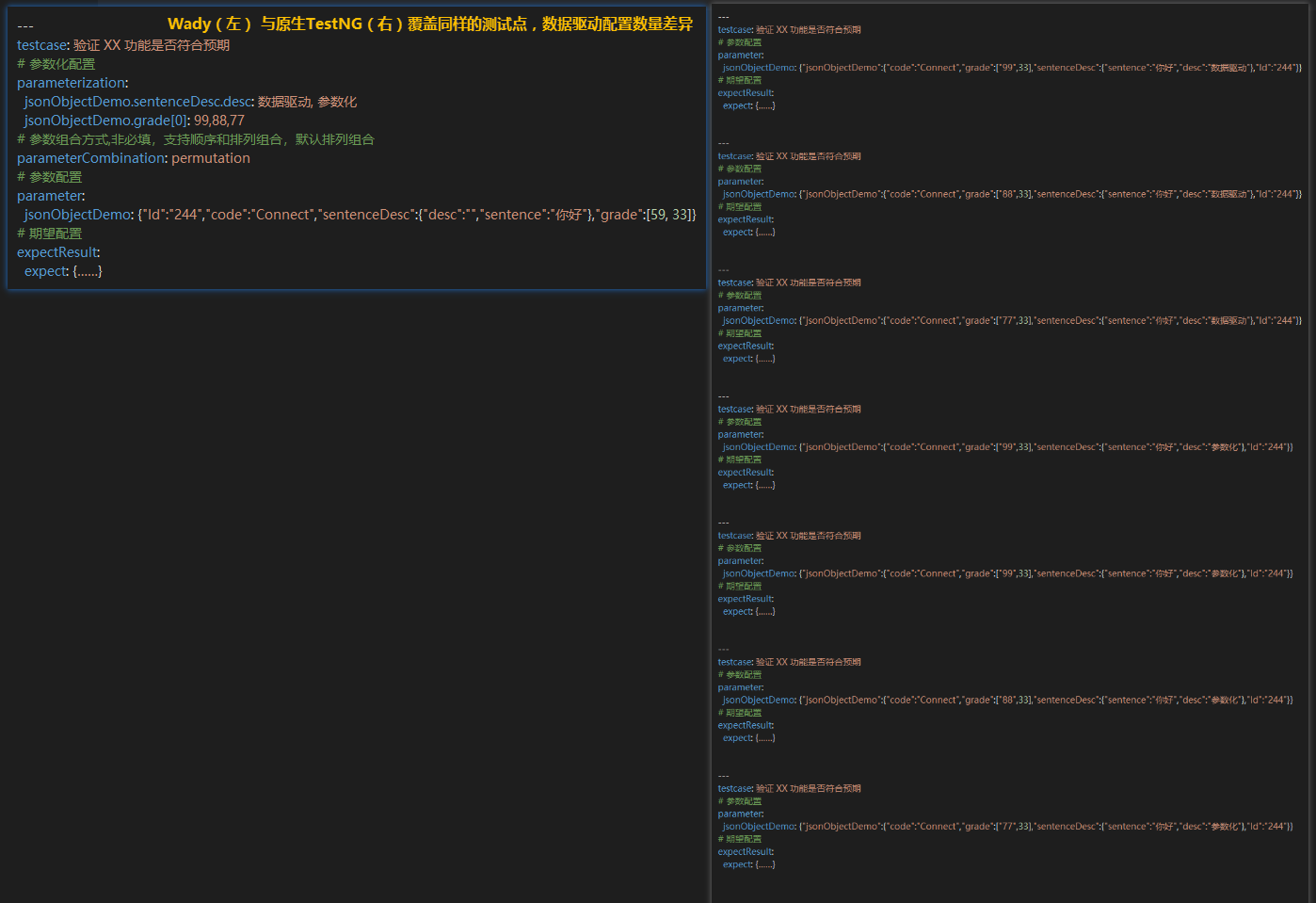1316x903 pixels.
Task: Click the jsonObjectDemo.sentenceDesc.desc line
Action: tap(190, 102)
